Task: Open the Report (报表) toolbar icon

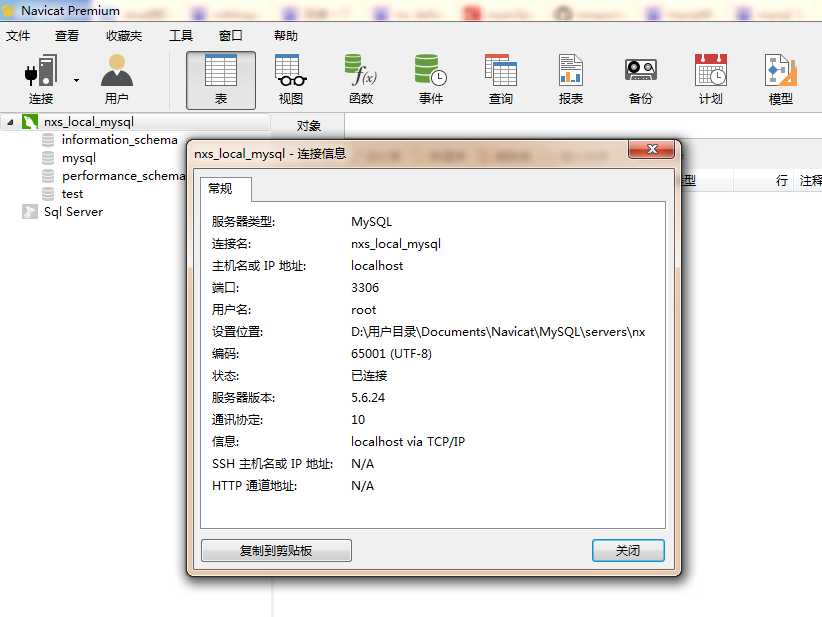Action: coord(570,80)
